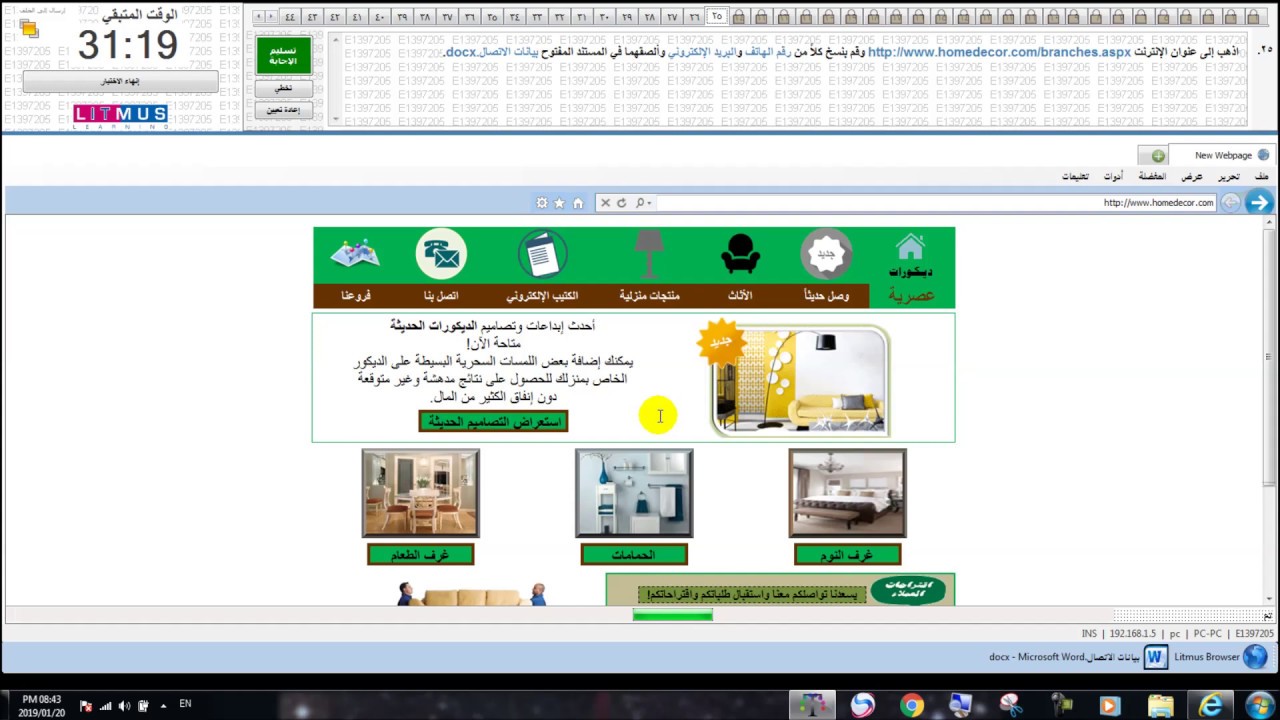The image size is (1280, 720).
Task: Open the ملف menu
Action: pos(1262,177)
